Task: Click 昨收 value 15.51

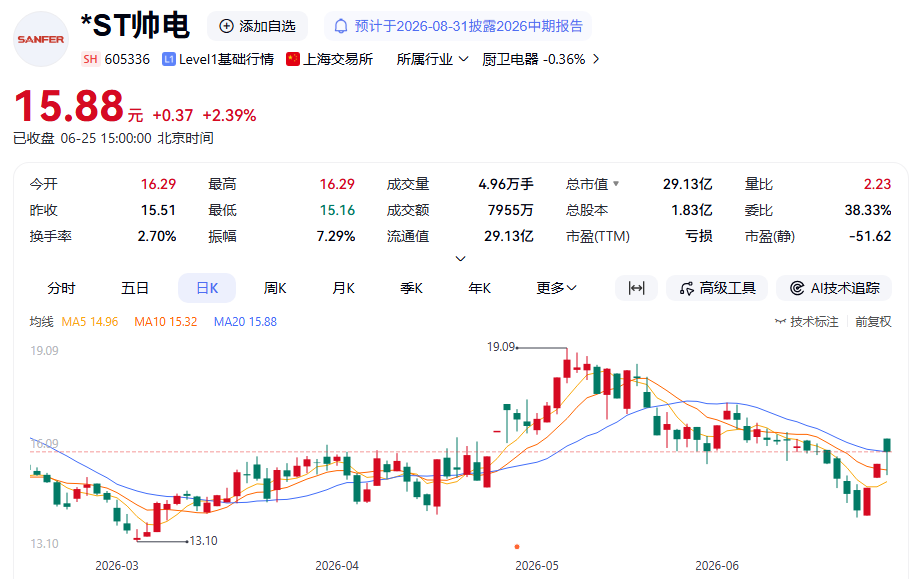Action: 158,210
